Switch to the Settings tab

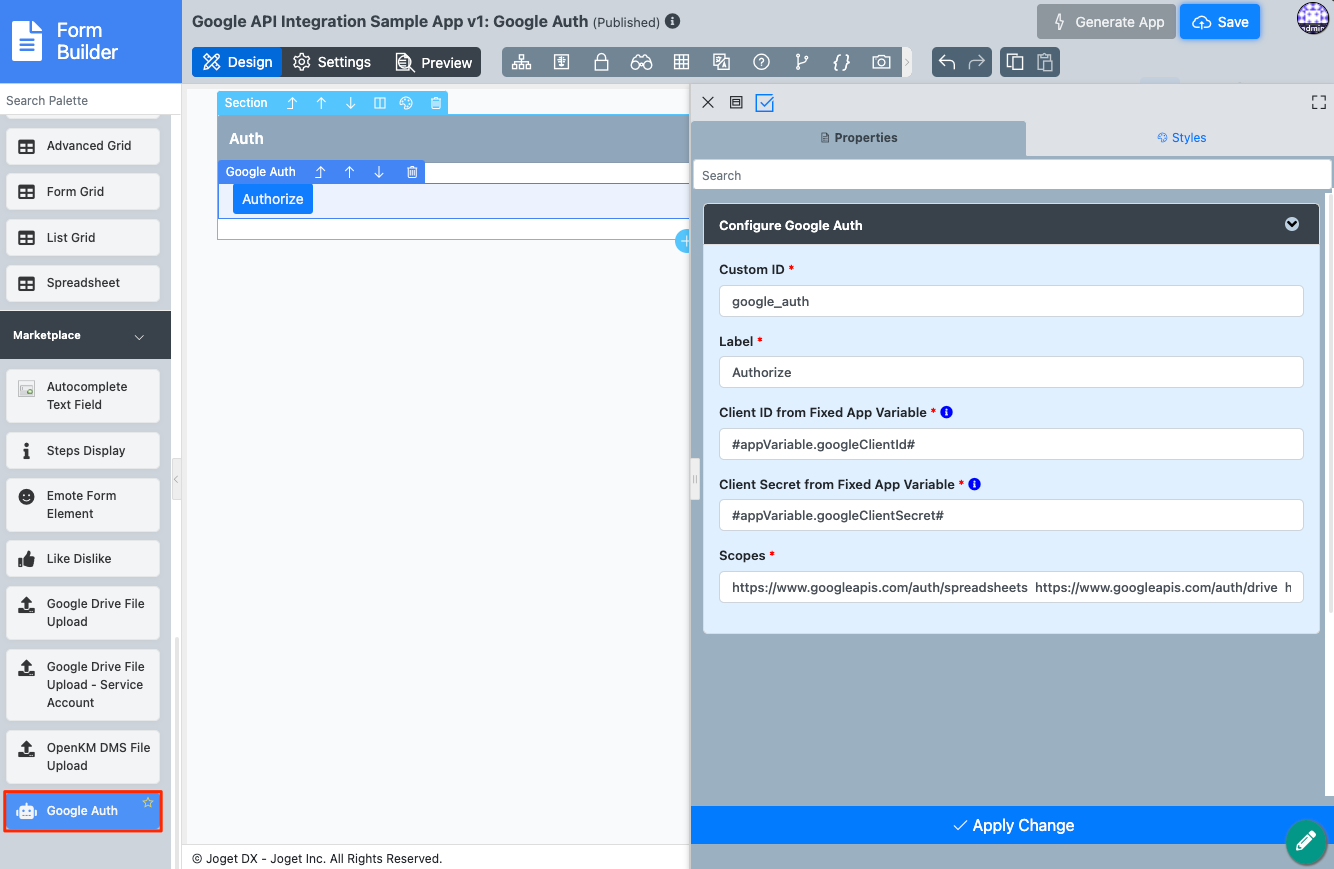coord(332,62)
